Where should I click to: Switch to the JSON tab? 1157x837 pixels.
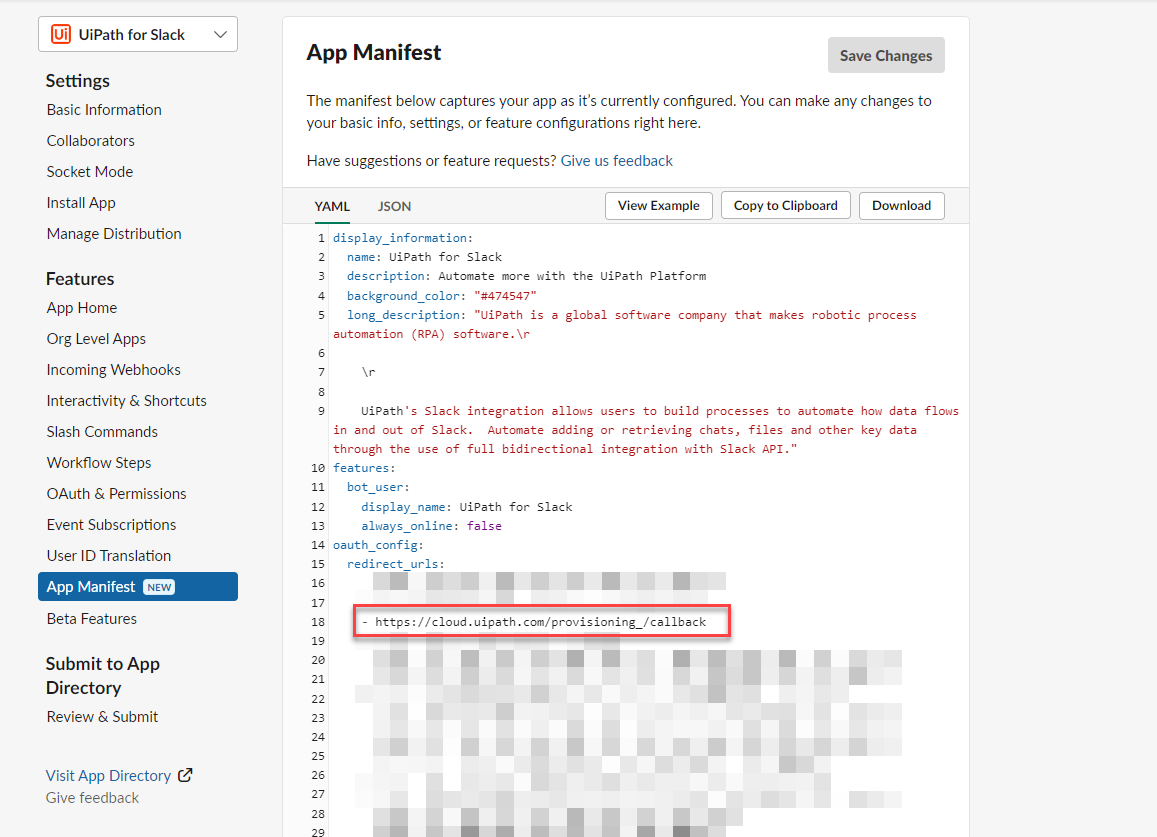[394, 207]
